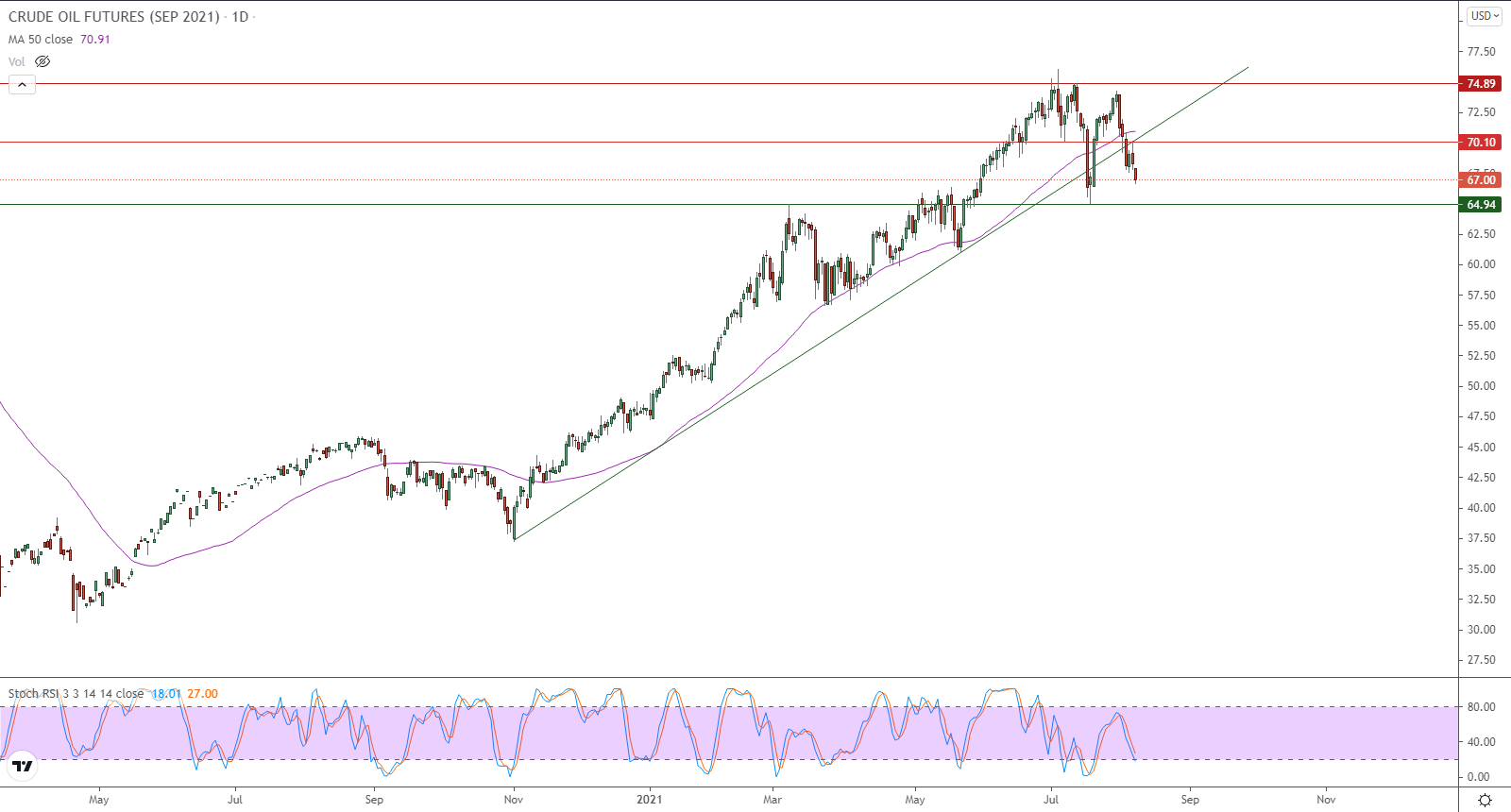Click the 30.00 price scale value
The image size is (1511, 812).
click(1481, 630)
